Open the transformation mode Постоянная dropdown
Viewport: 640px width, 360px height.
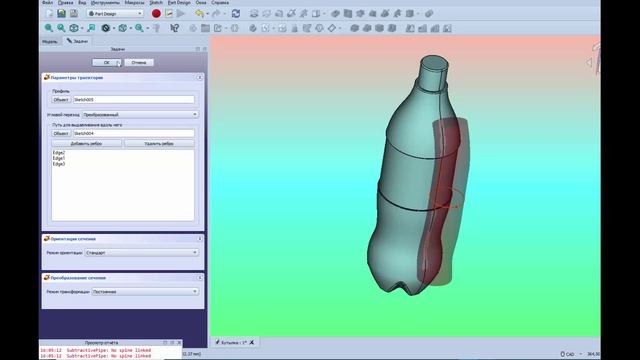tap(145, 291)
